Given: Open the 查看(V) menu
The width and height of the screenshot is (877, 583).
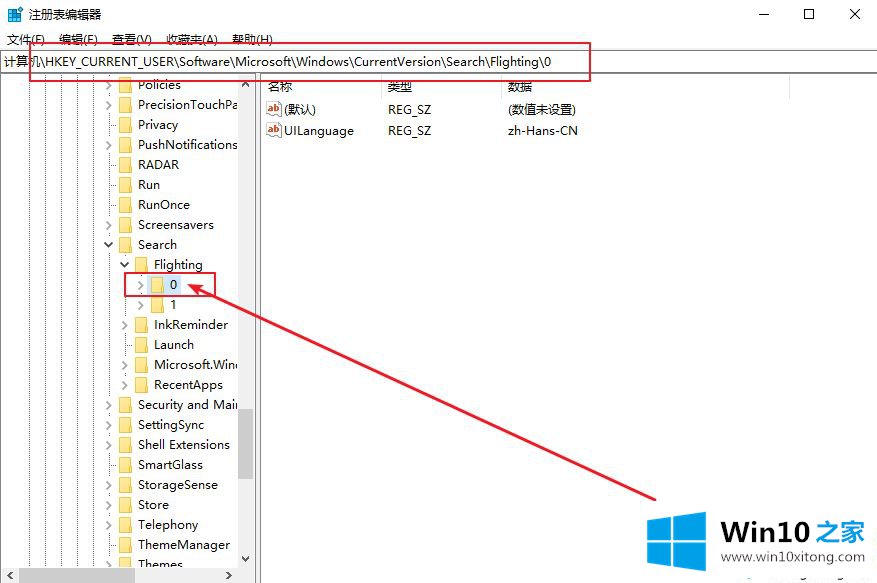Looking at the screenshot, I should (x=131, y=39).
